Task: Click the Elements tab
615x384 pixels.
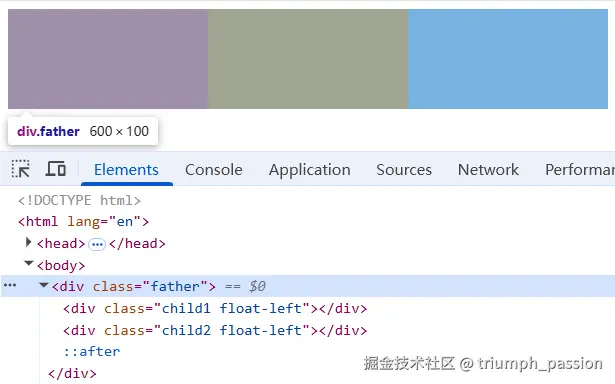Action: pos(126,170)
